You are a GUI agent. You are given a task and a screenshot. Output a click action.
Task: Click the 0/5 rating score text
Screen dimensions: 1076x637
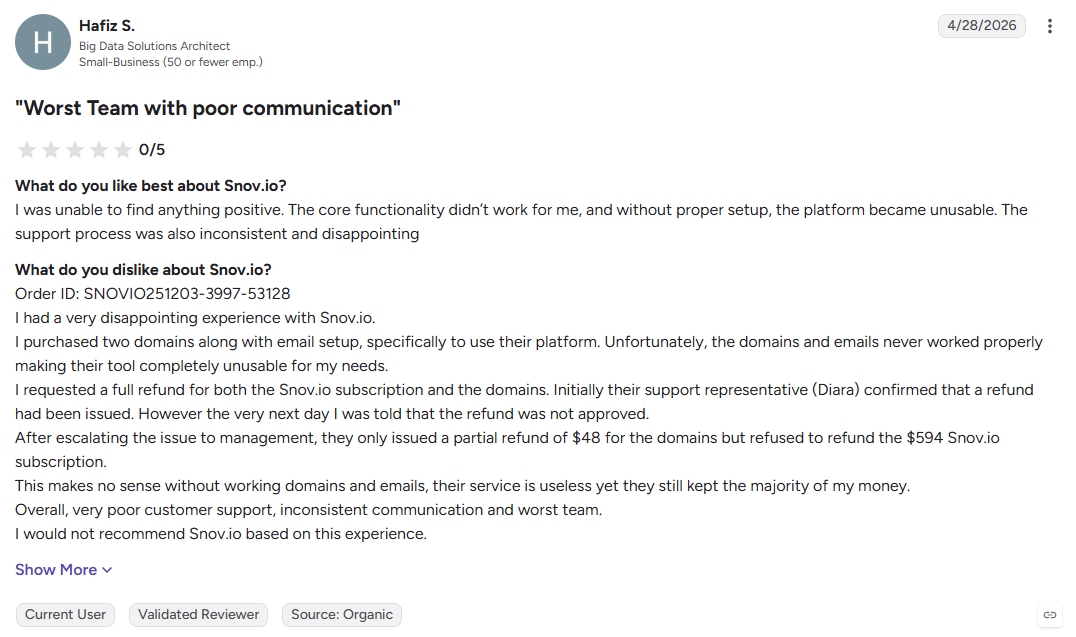pyautogui.click(x=152, y=150)
